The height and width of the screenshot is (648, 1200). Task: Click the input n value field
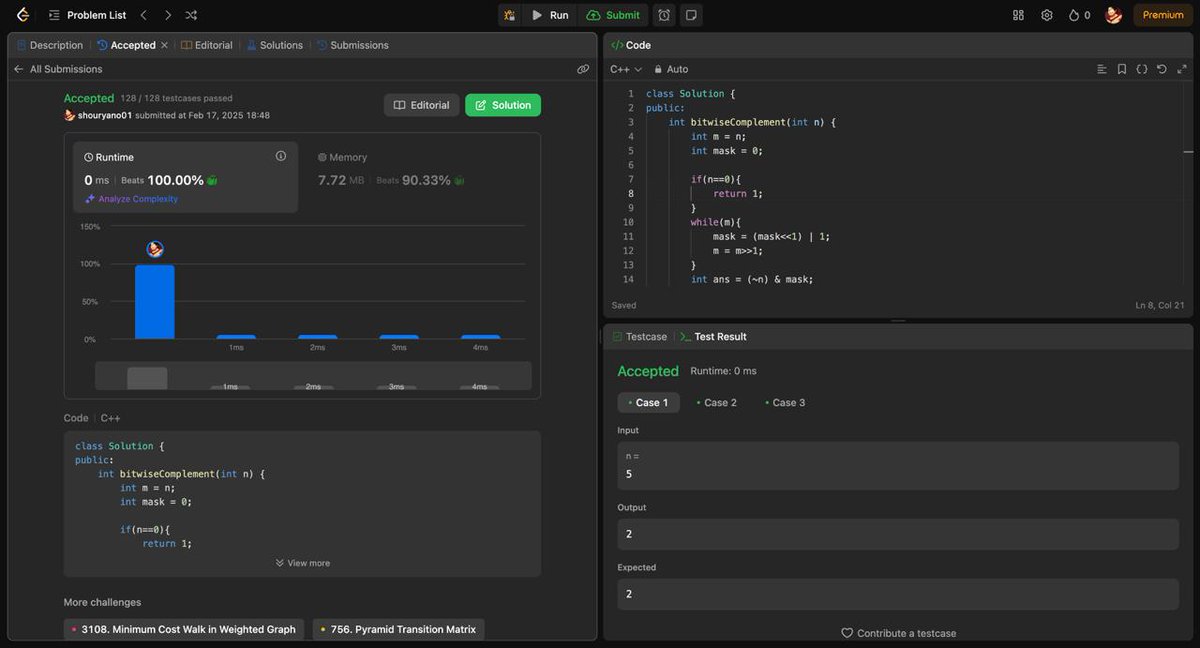tap(898, 466)
